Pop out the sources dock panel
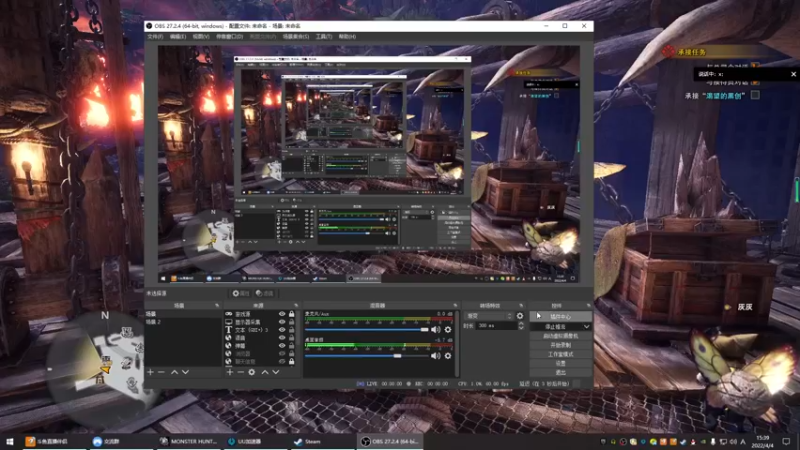This screenshot has height=450, width=800. [296, 305]
